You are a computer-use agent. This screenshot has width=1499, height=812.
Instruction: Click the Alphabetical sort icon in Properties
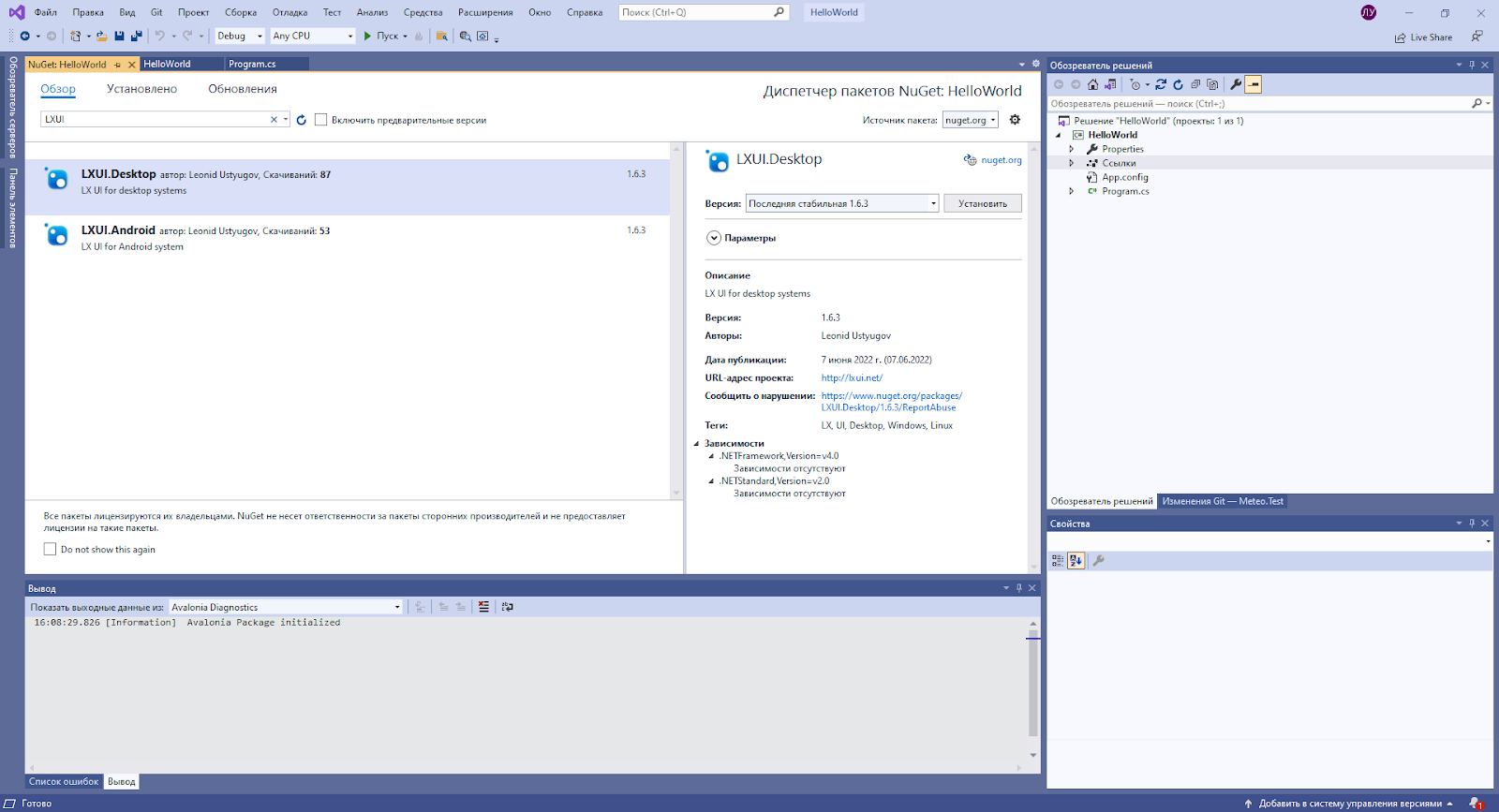point(1076,561)
